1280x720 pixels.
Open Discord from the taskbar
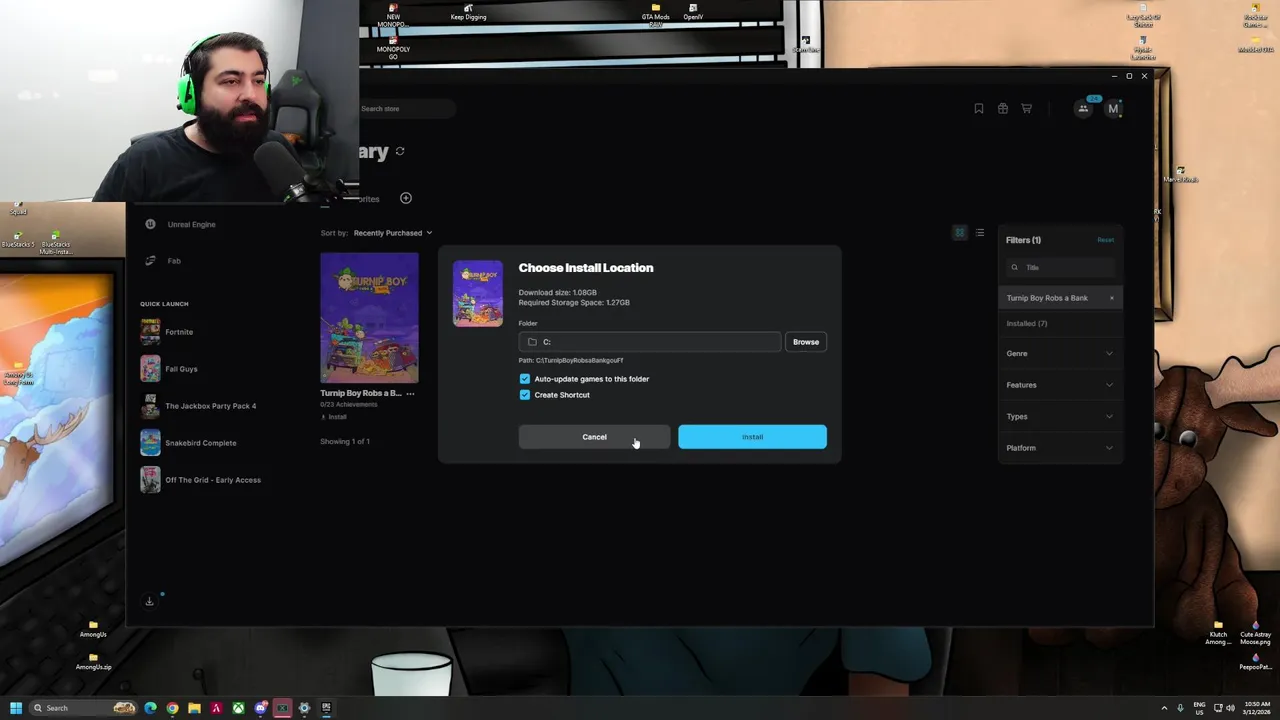(260, 708)
